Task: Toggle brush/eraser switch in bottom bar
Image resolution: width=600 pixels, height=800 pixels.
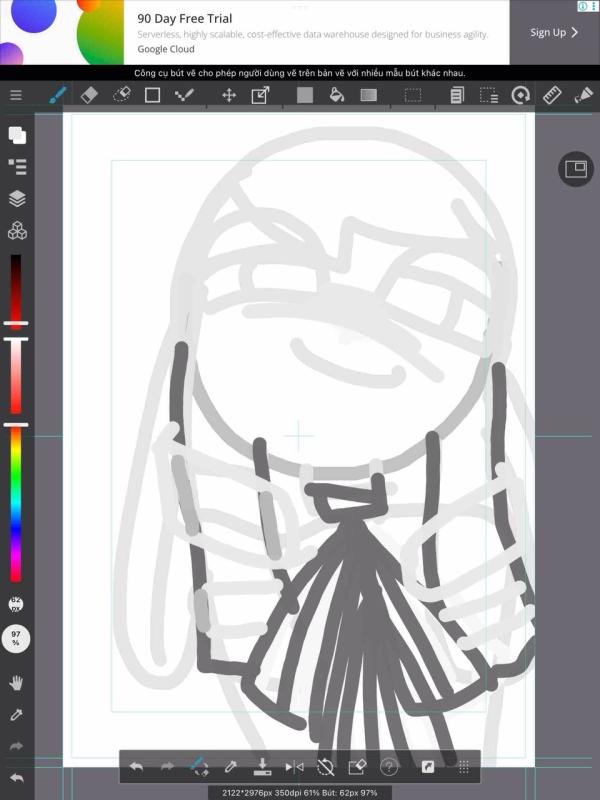Action: point(198,767)
